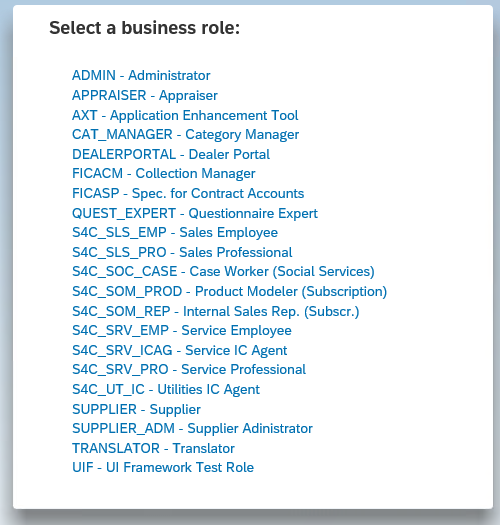Select UIF - UI Framework Test Role

click(x=163, y=467)
